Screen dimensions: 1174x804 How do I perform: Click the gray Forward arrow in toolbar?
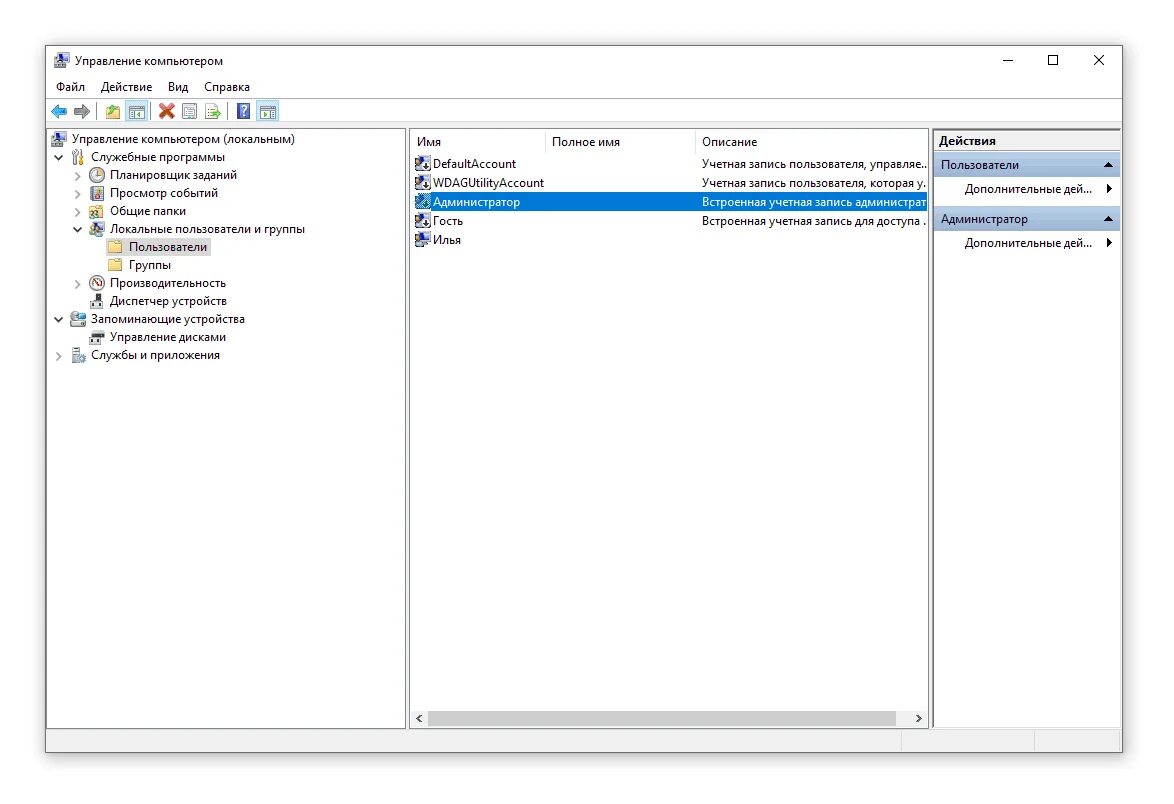[x=82, y=112]
